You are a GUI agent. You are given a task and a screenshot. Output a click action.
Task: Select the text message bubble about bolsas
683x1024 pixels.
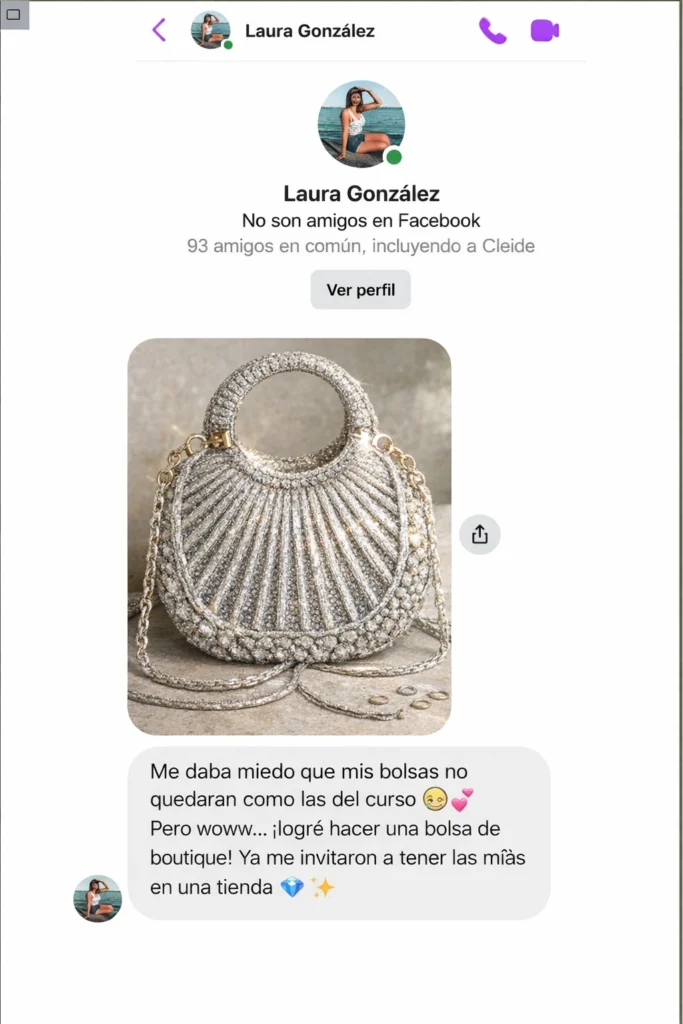pos(339,833)
